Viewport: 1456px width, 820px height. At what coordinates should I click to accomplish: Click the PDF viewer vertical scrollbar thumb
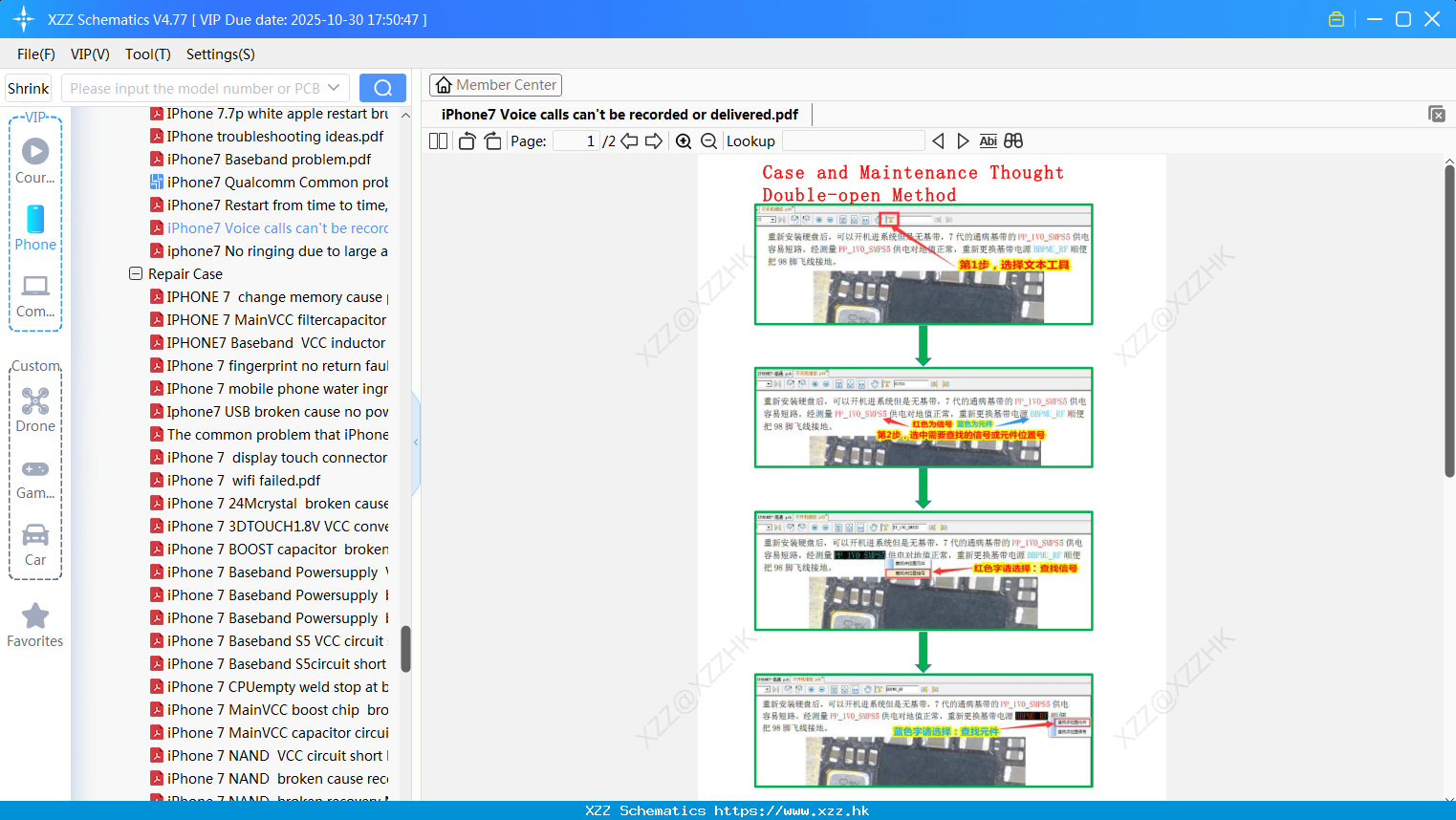pos(1449,320)
